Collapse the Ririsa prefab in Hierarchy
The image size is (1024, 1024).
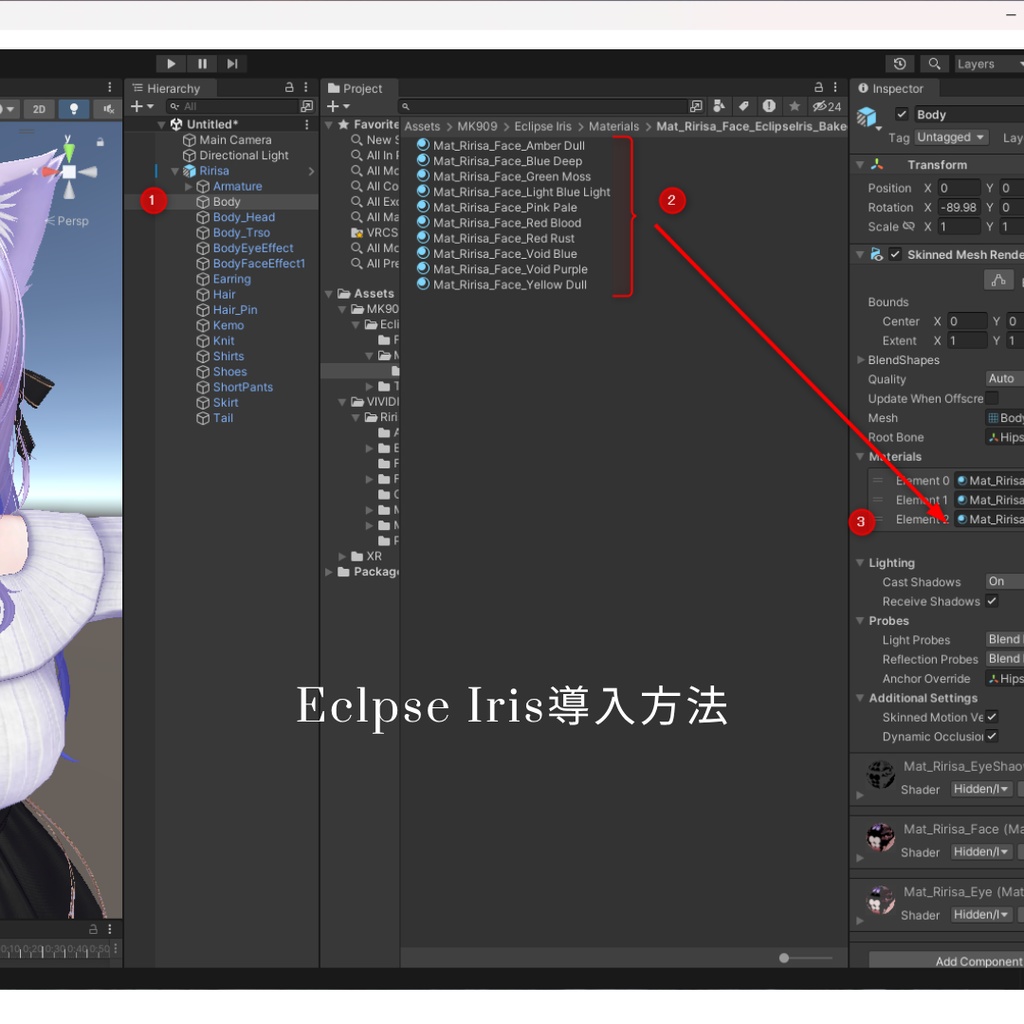tap(175, 171)
